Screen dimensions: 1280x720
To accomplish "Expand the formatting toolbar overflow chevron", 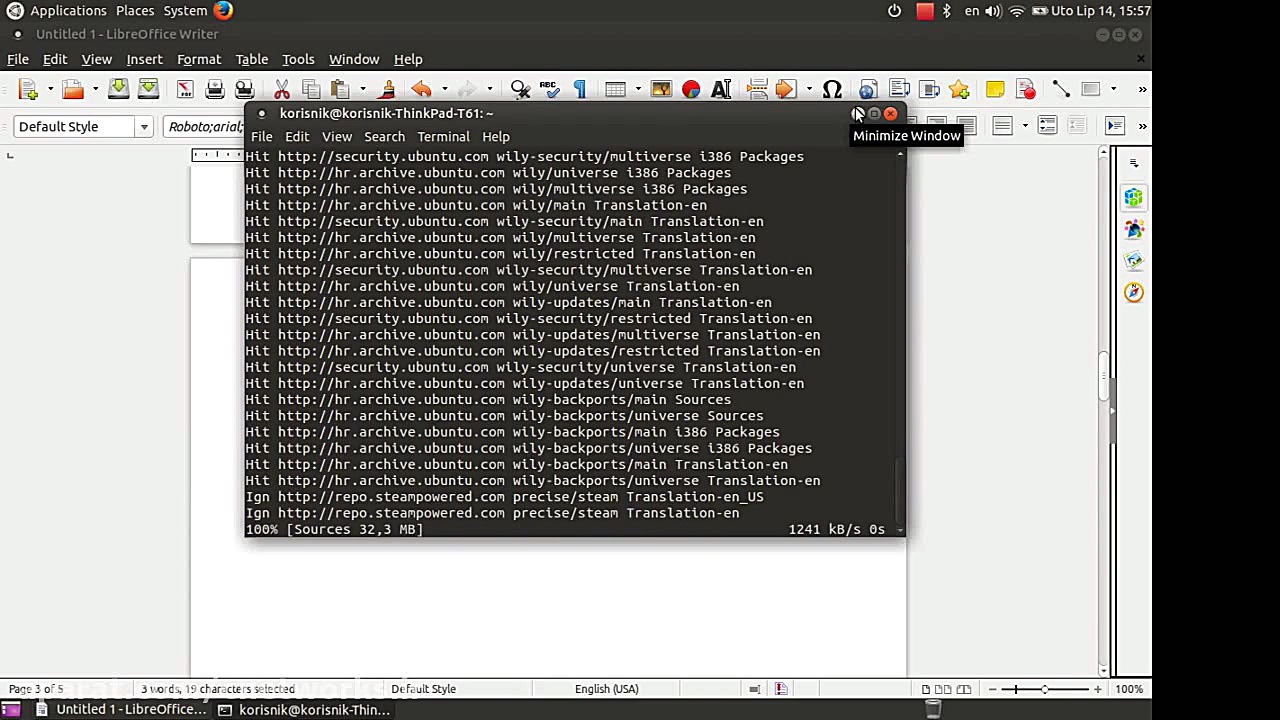I will tap(1142, 127).
